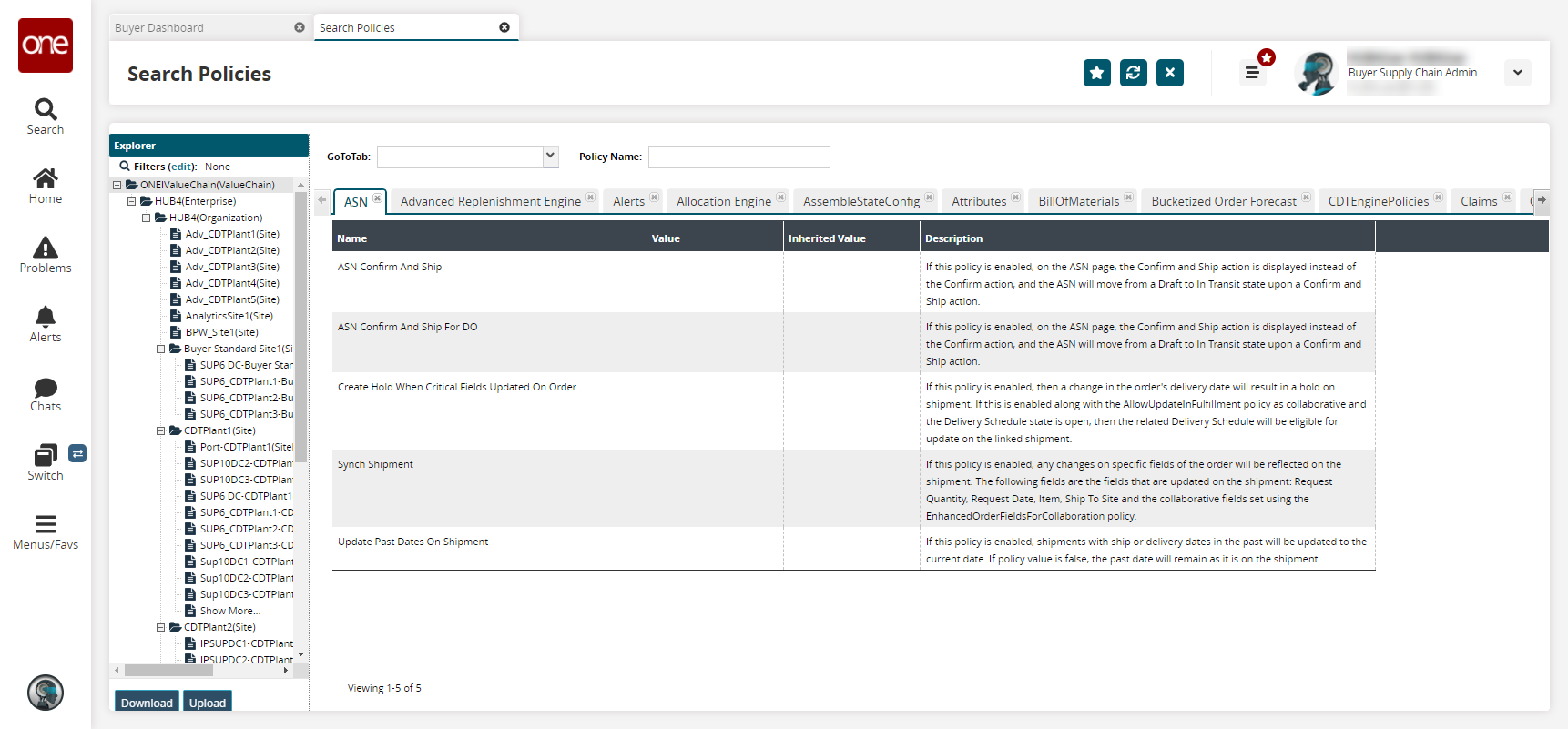Click the refresh icon button in header

[1133, 73]
